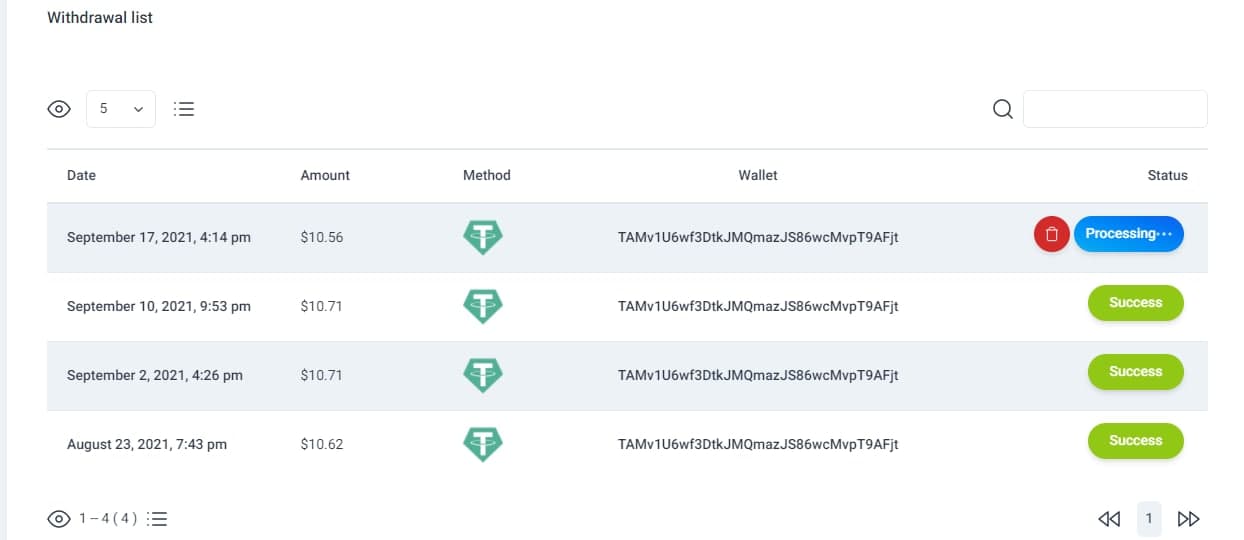Go to the next page with double-arrow

pyautogui.click(x=1188, y=519)
